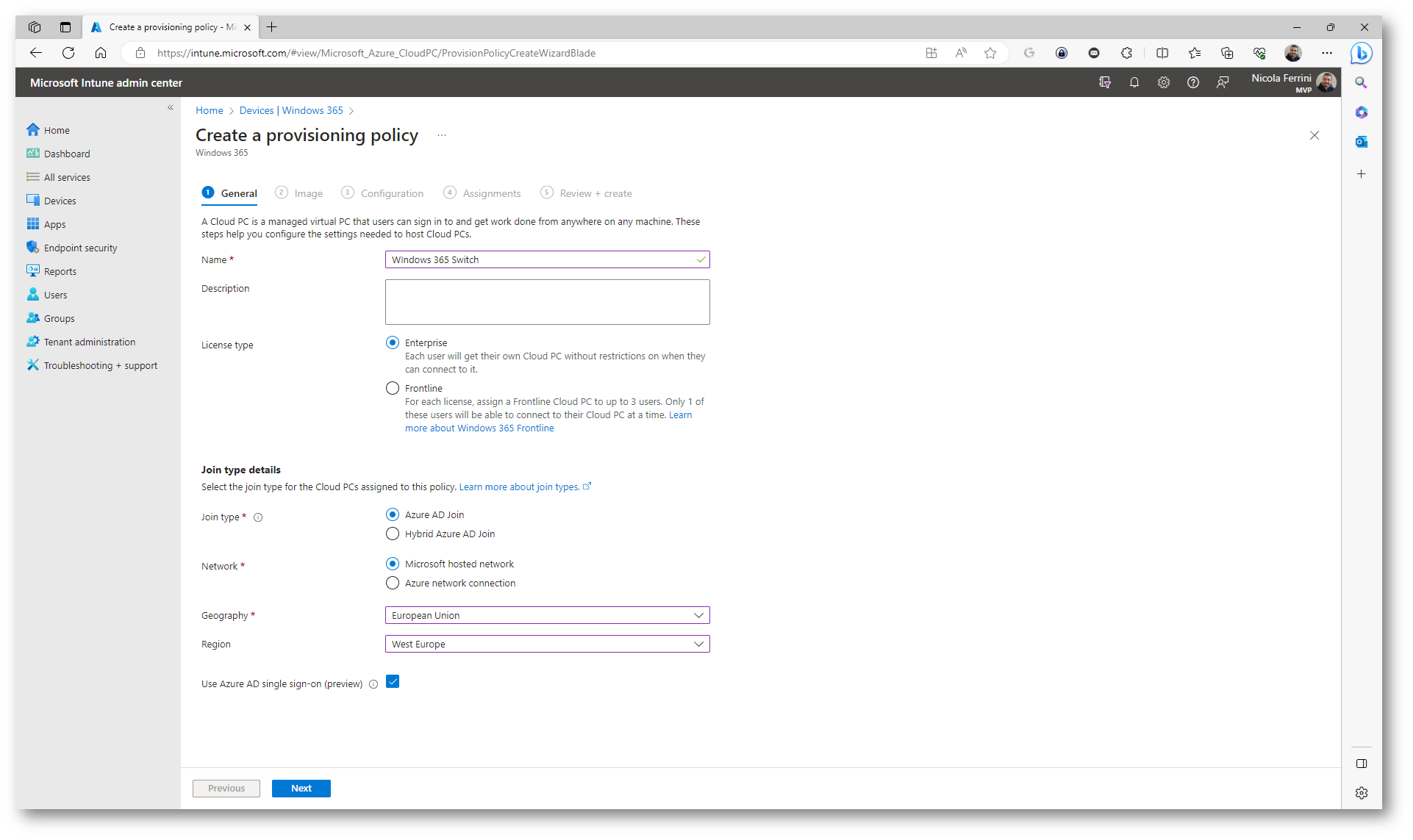Image resolution: width=1413 pixels, height=840 pixels.
Task: Click the feedback icon in header
Action: (x=1223, y=82)
